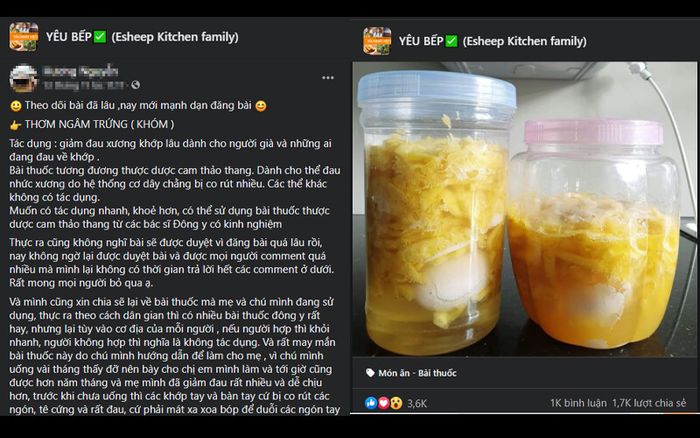The image size is (700, 438).
Task: Click the heart reaction icon
Action: (383, 403)
